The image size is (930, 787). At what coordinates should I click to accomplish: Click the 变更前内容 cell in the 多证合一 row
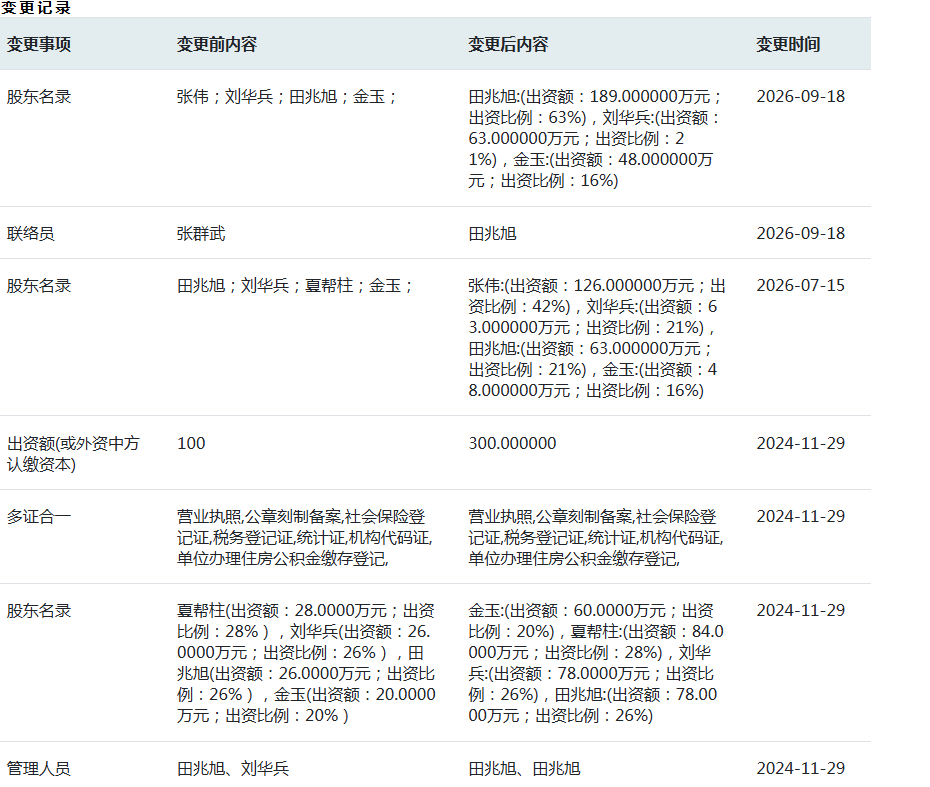tap(305, 538)
